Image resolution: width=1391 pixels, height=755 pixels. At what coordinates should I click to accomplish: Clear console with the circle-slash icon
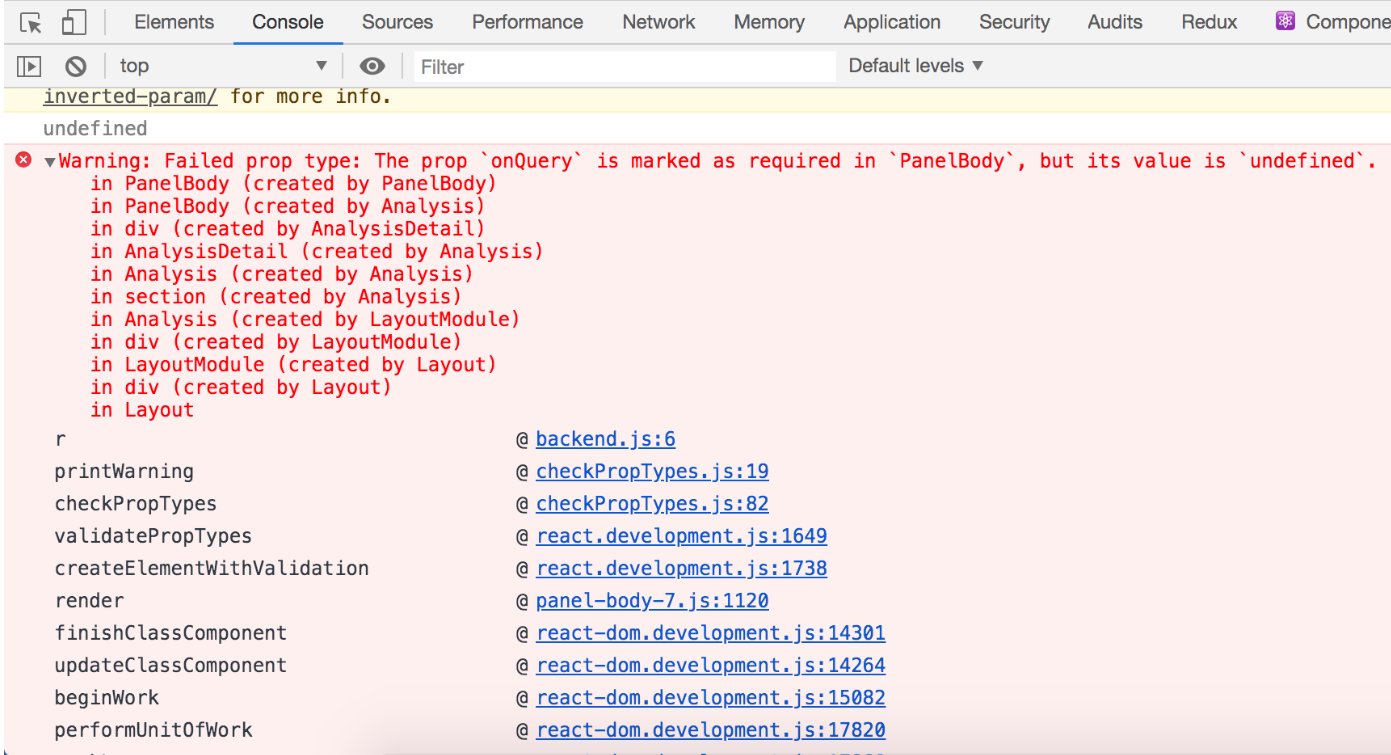tap(76, 66)
